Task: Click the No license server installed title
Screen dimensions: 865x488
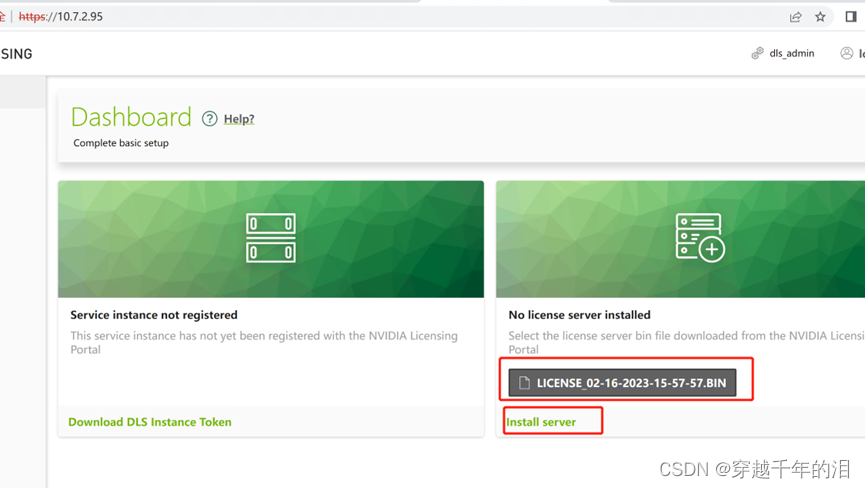Action: pyautogui.click(x=579, y=315)
